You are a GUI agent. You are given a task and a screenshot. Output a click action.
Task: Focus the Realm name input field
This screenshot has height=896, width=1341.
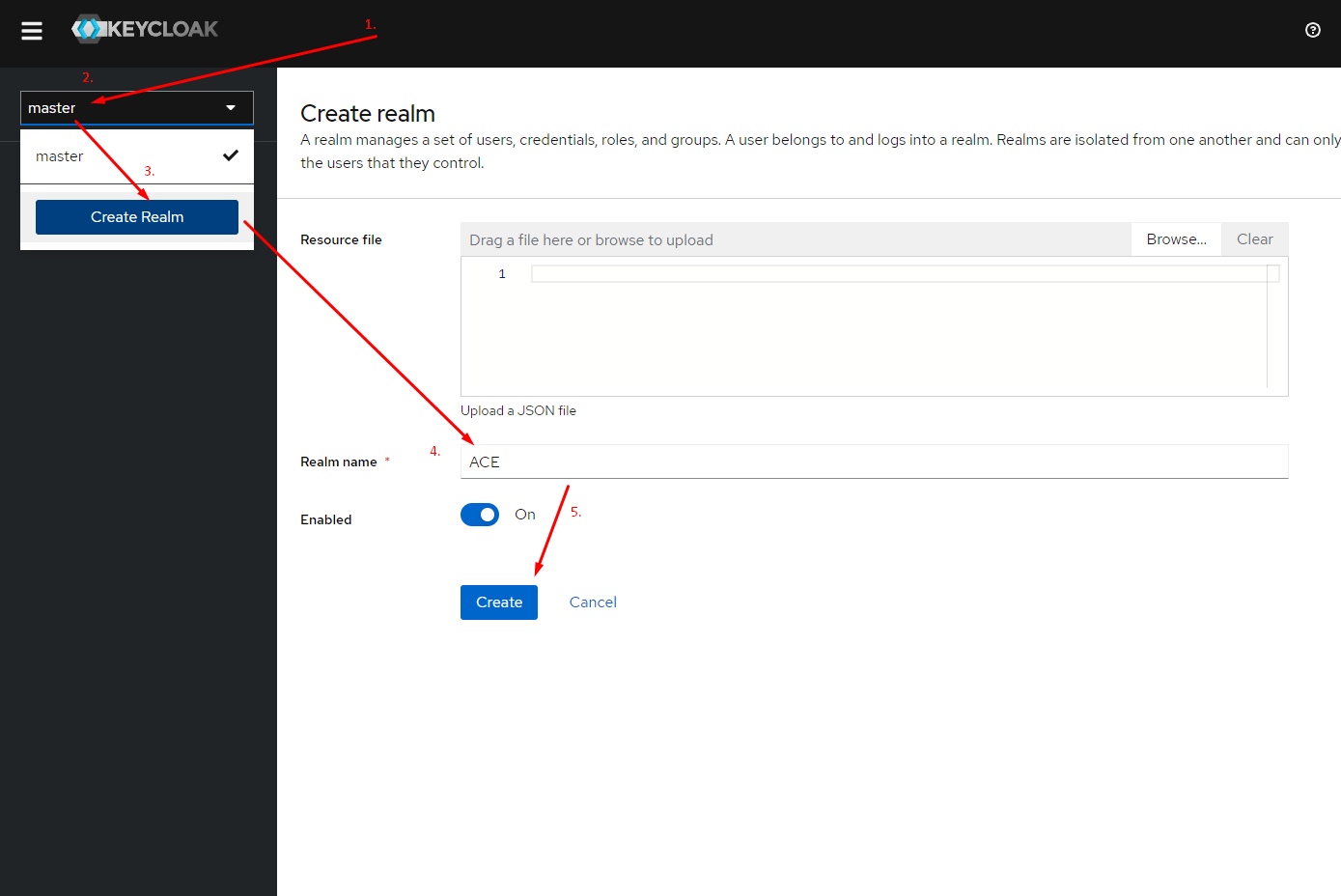[x=874, y=462]
